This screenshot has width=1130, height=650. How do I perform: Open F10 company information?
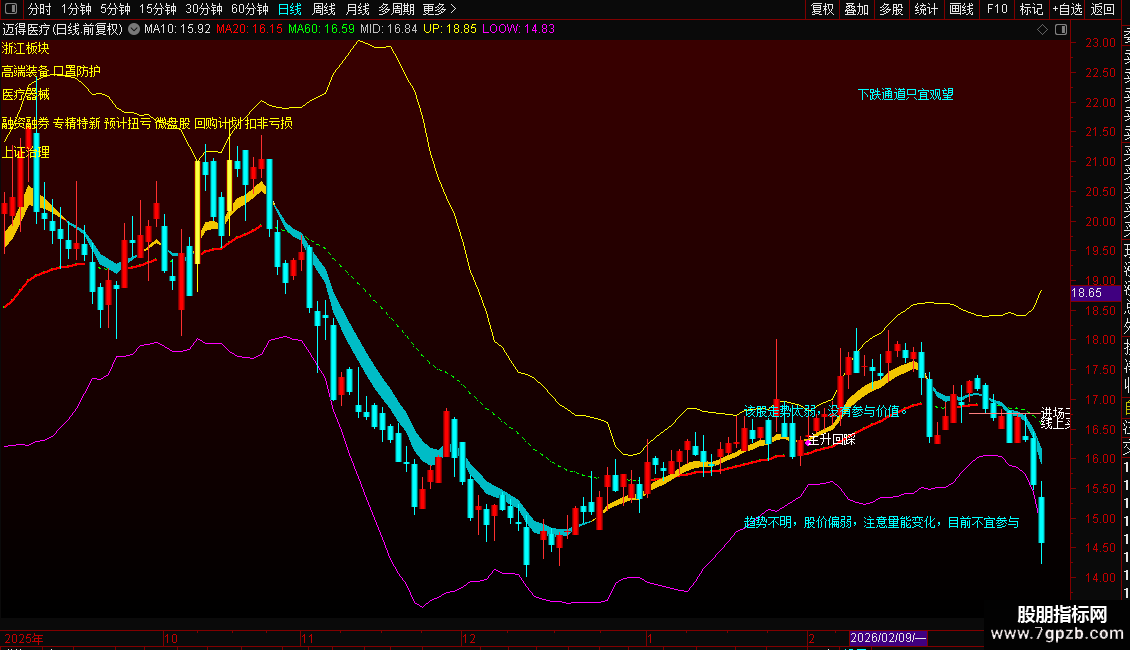click(x=997, y=9)
